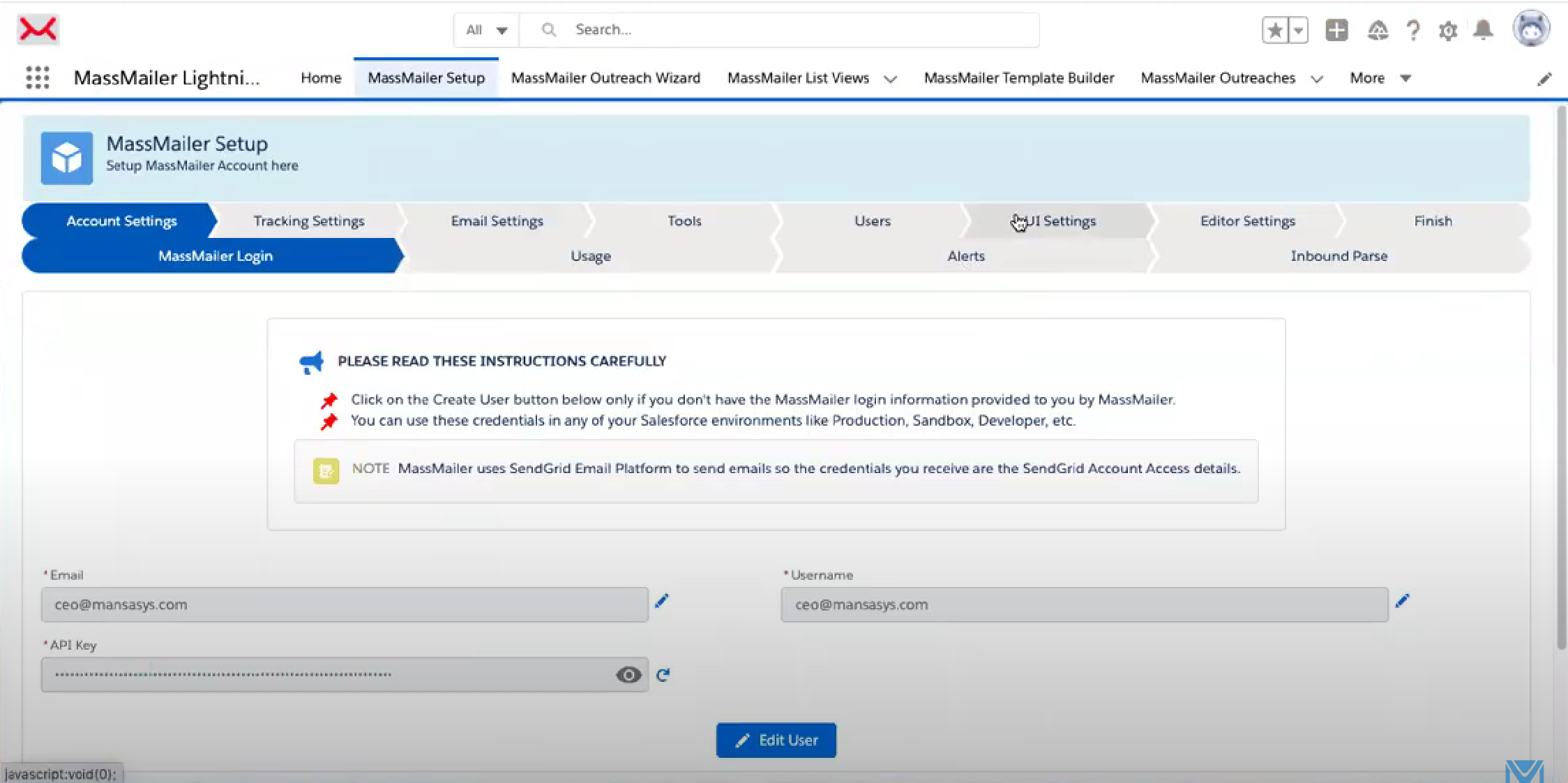Image resolution: width=1568 pixels, height=783 pixels.
Task: Open the user profile avatar
Action: point(1531,29)
